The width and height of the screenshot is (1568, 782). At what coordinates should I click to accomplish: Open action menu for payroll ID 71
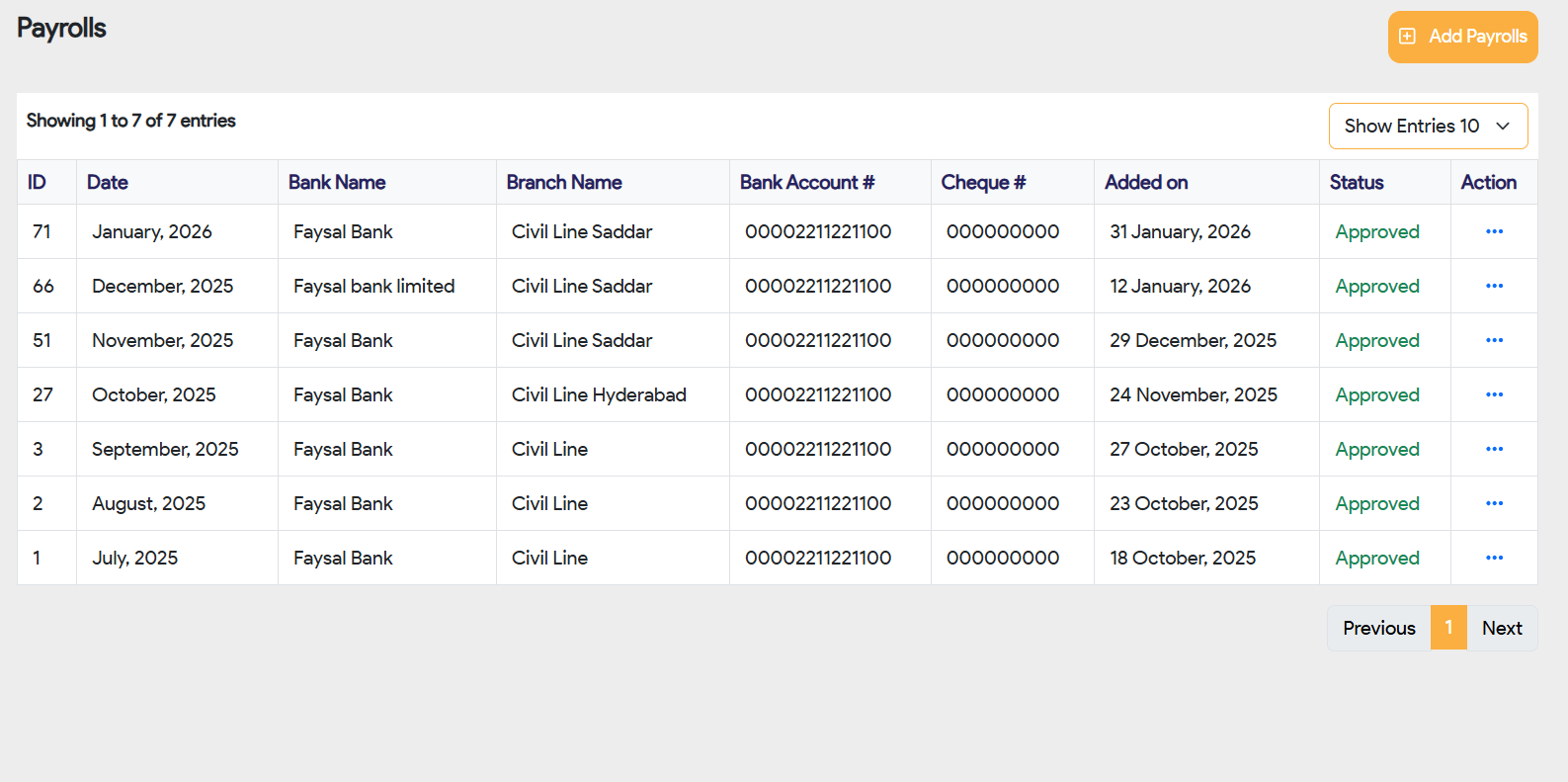click(x=1494, y=231)
